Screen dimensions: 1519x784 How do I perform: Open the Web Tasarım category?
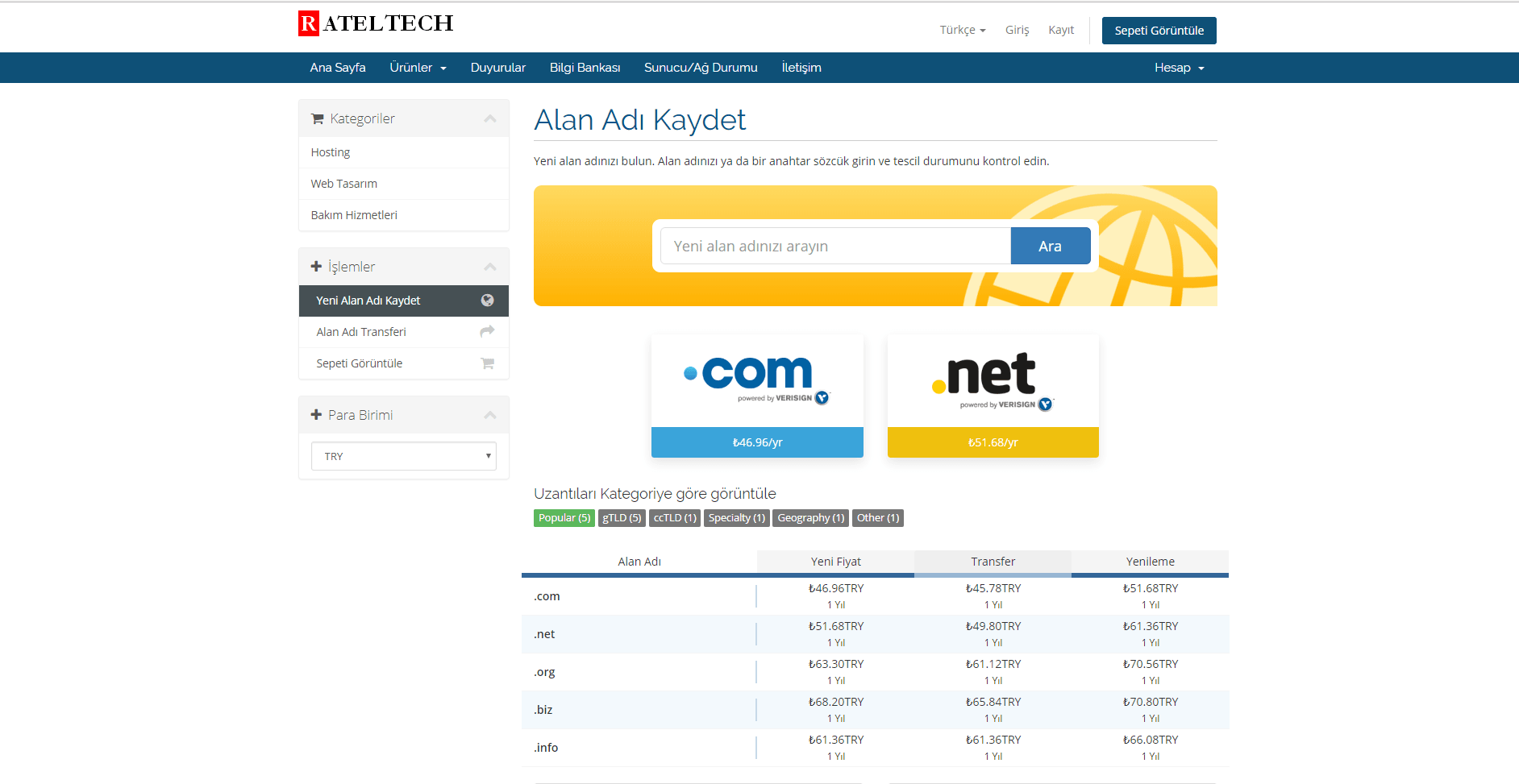(404, 184)
